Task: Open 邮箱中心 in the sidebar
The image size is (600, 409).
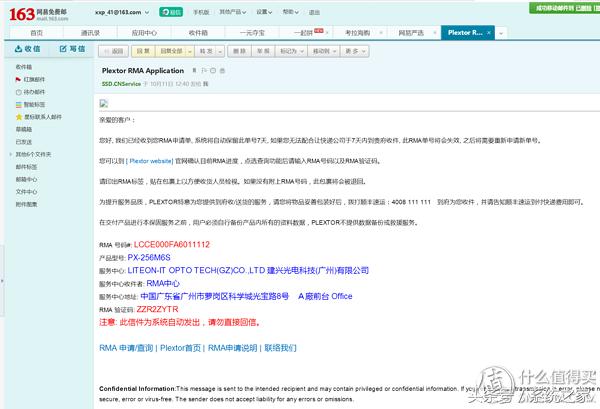Action: coord(26,179)
